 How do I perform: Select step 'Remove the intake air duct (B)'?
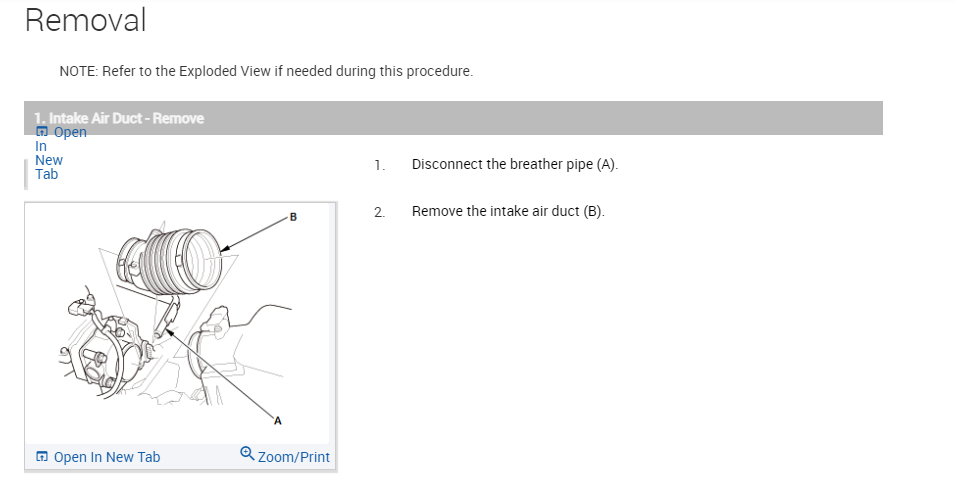point(508,211)
